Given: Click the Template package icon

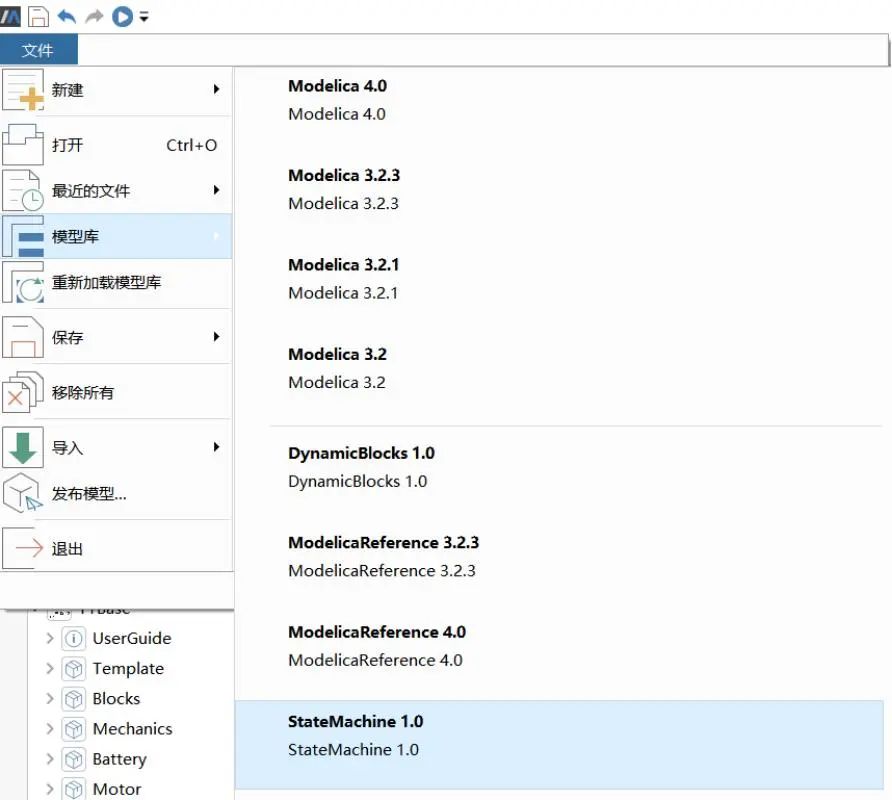Looking at the screenshot, I should click(73, 669).
